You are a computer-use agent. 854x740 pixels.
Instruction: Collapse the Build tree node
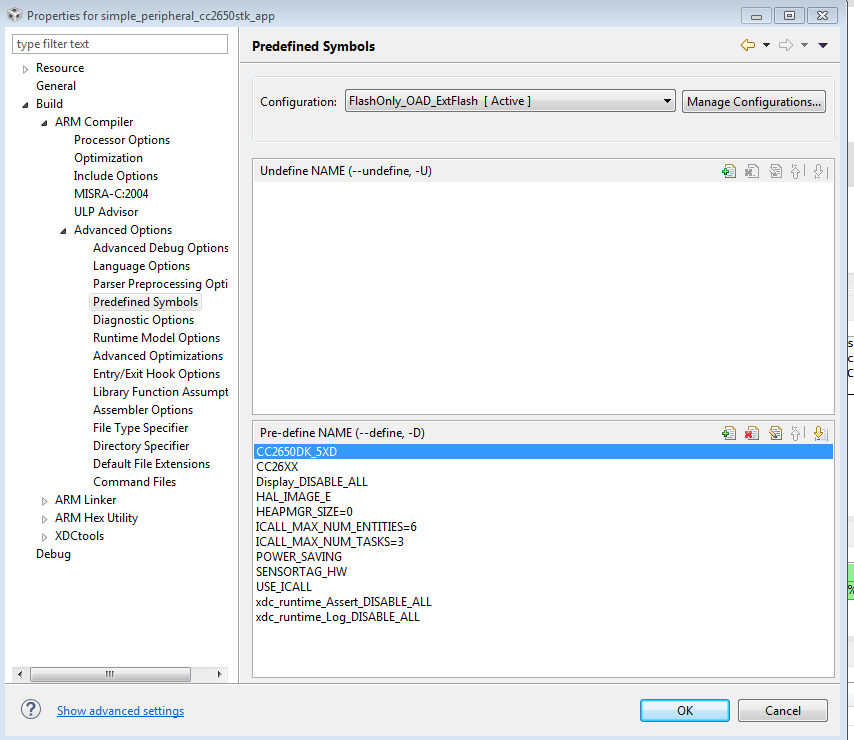pos(25,105)
